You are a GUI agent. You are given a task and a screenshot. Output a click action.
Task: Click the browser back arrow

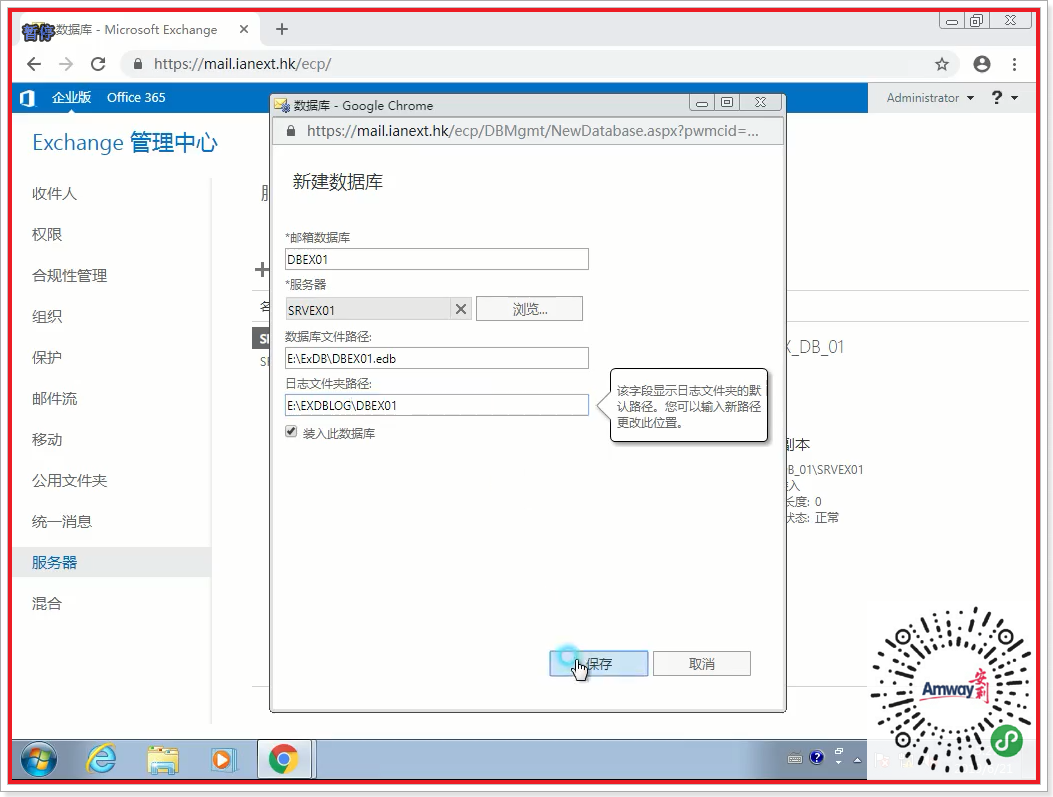[34, 64]
